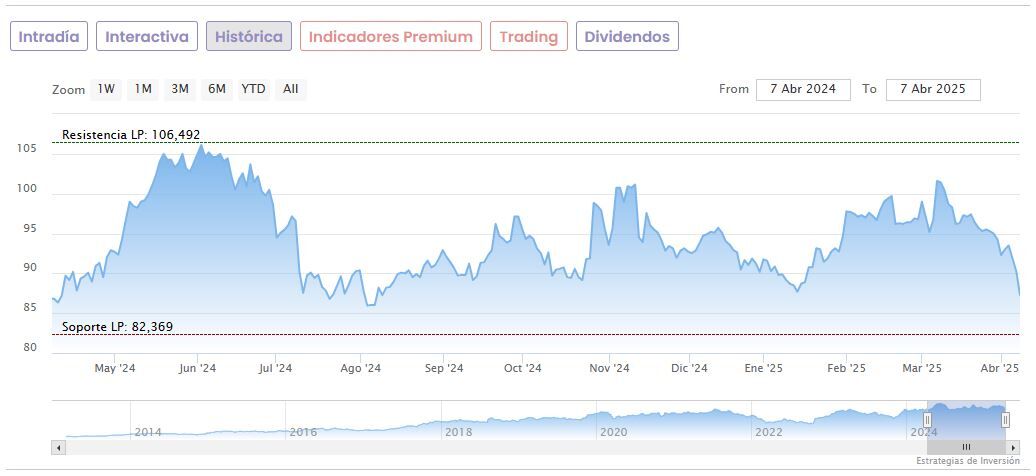Image resolution: width=1036 pixels, height=476 pixels.
Task: Select the Histórica tab
Action: click(249, 37)
